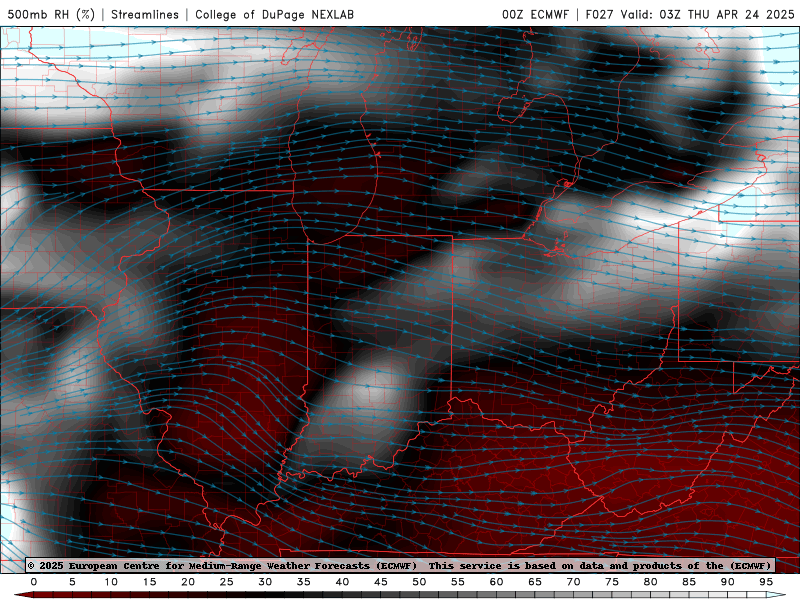The image size is (800, 600).
Task: Click the "0" label on color scale
Action: pyautogui.click(x=34, y=582)
